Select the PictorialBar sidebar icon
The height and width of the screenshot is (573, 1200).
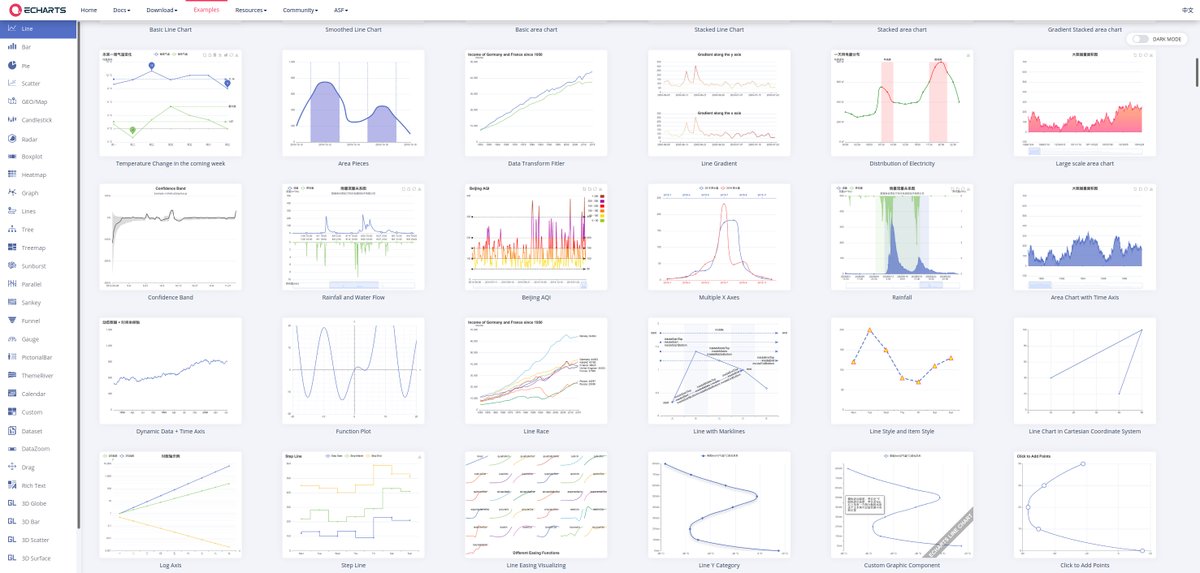[10, 357]
